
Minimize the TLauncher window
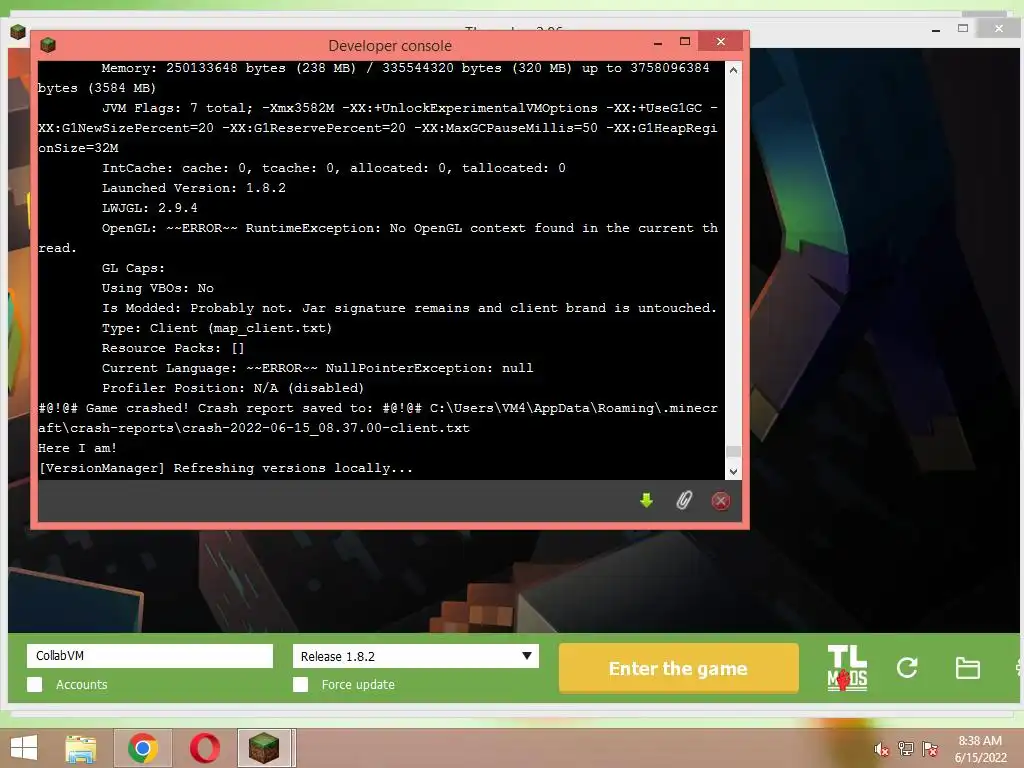(936, 29)
